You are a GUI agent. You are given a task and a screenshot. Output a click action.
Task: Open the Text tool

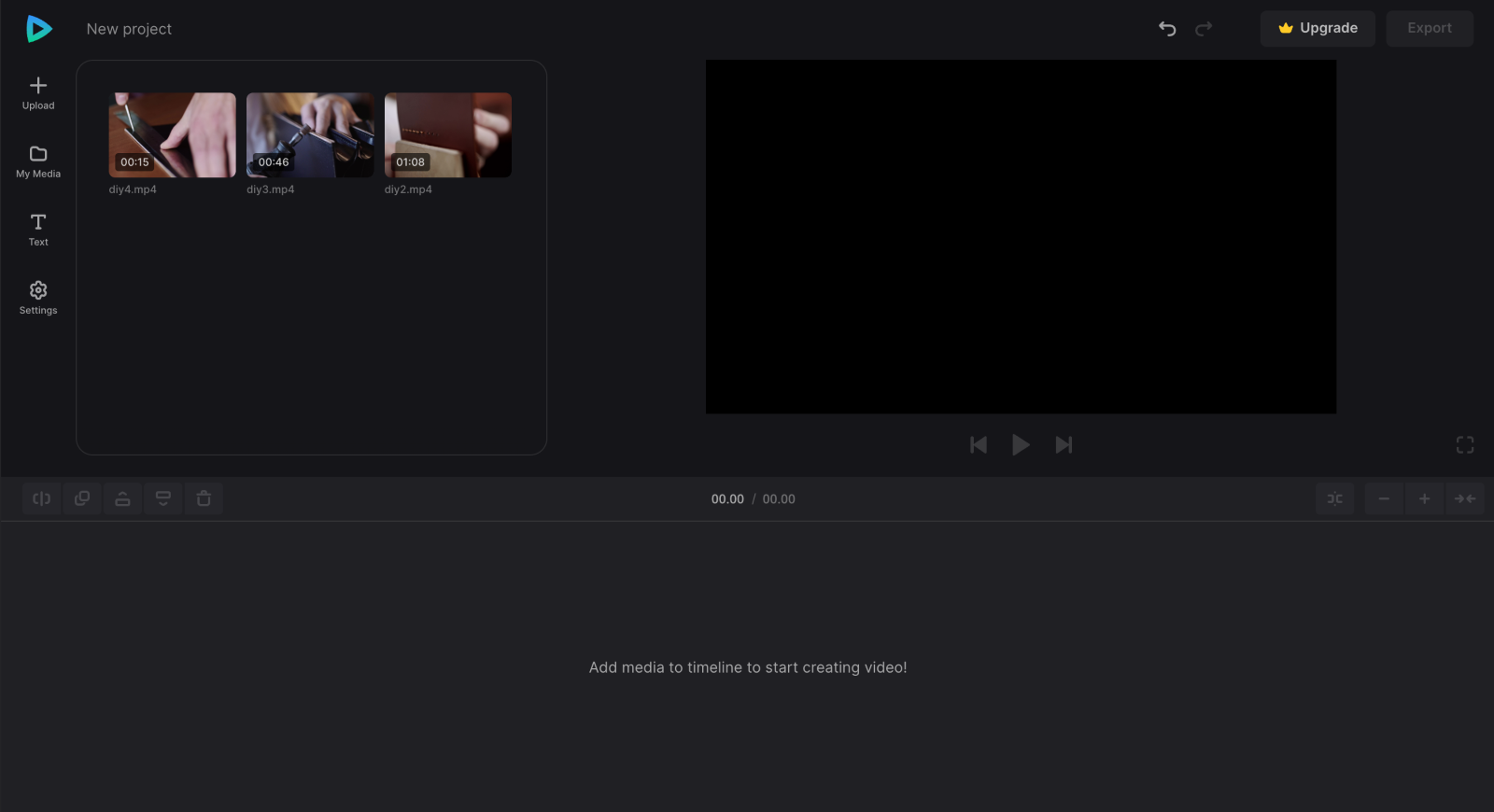click(38, 230)
